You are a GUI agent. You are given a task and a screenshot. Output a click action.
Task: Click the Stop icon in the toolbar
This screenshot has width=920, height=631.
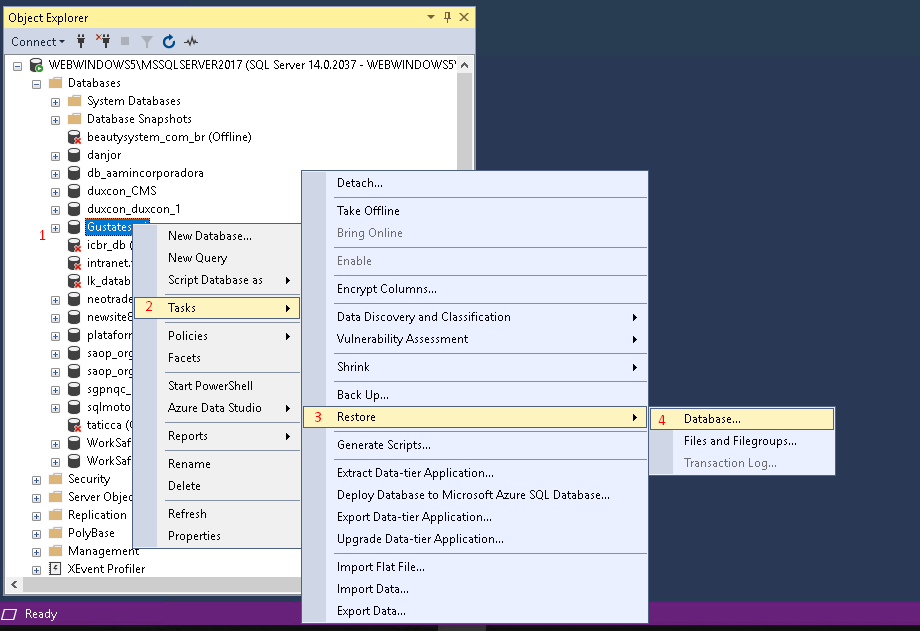point(125,42)
